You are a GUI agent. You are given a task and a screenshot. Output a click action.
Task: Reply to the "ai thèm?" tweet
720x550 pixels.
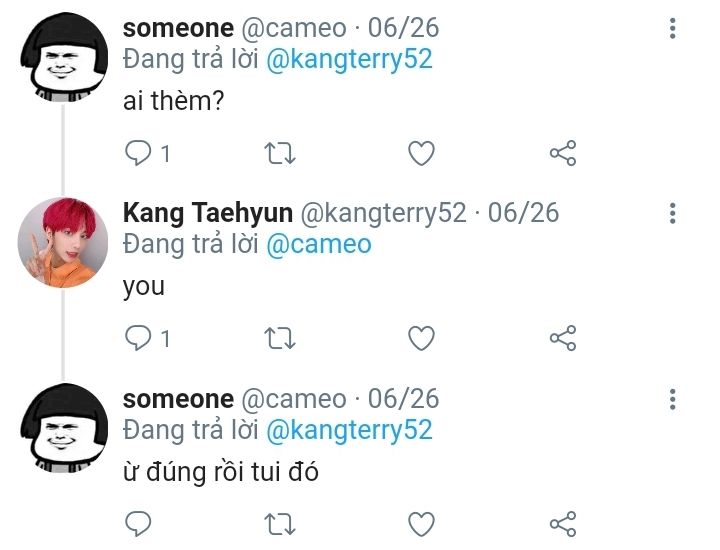coord(138,153)
